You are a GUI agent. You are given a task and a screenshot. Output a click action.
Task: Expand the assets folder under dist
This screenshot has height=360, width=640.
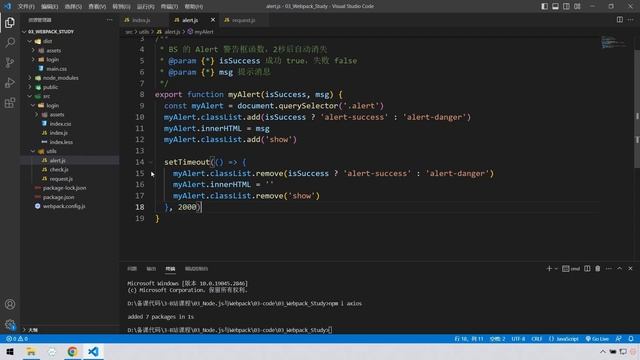click(33, 50)
